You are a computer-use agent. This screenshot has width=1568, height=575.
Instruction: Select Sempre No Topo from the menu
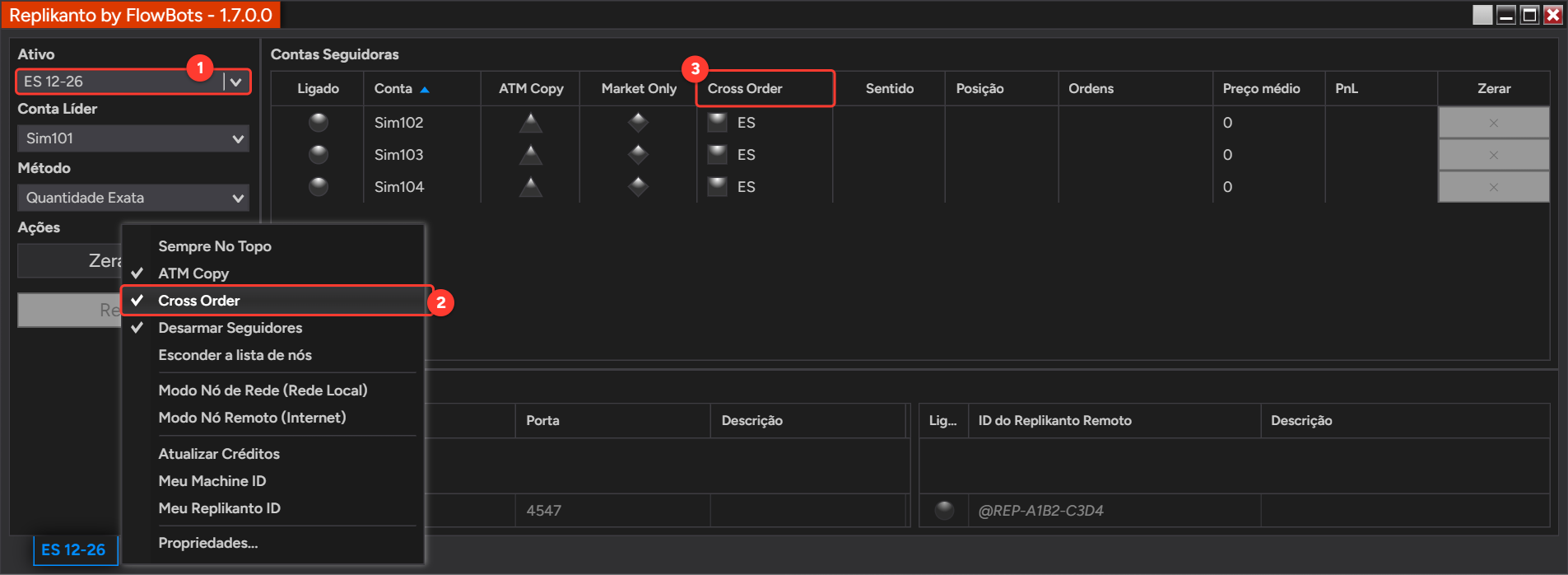[273, 246]
